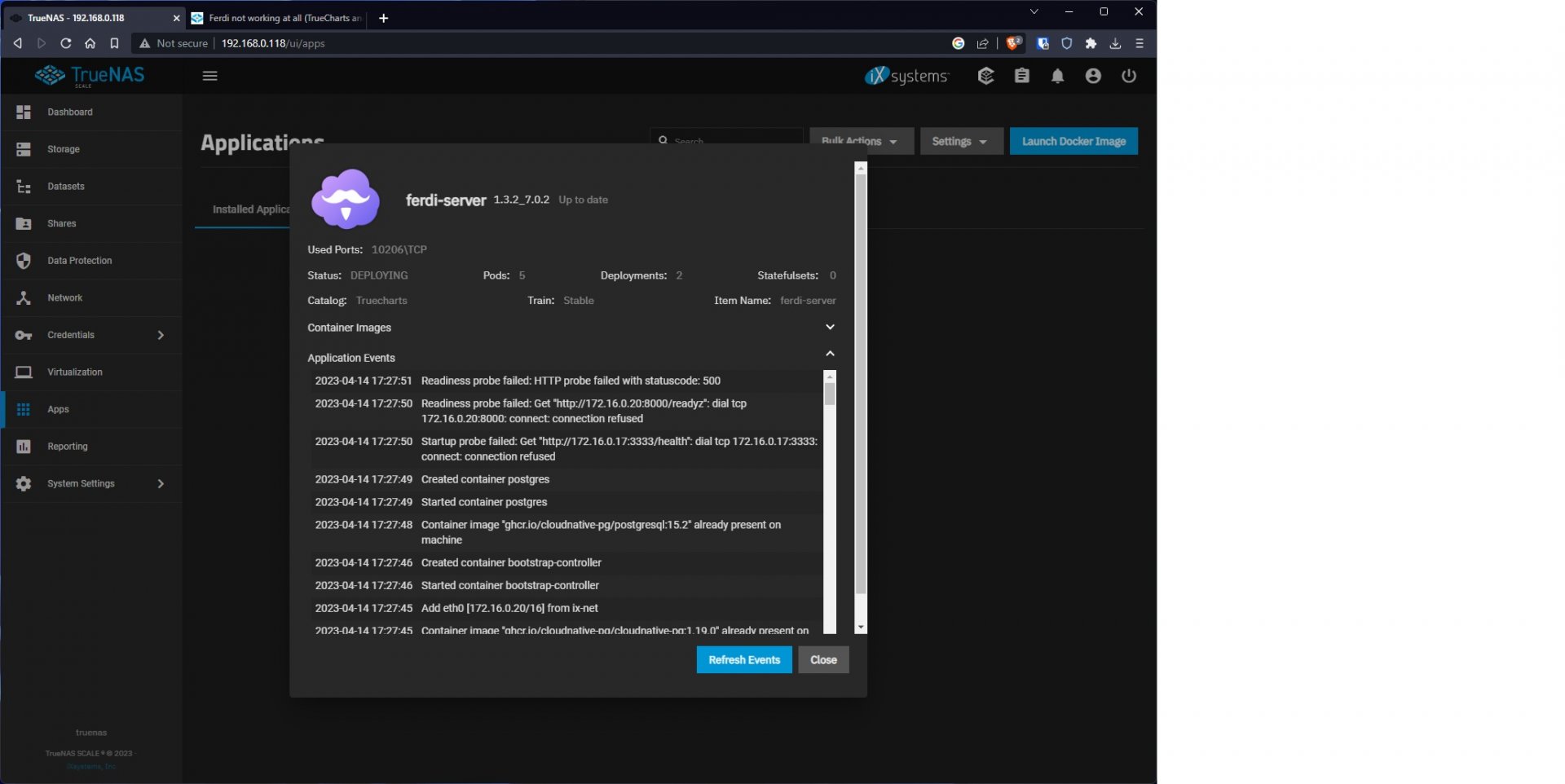The width and height of the screenshot is (1565, 784).
Task: Open Storage in the sidebar
Action: pyautogui.click(x=64, y=149)
